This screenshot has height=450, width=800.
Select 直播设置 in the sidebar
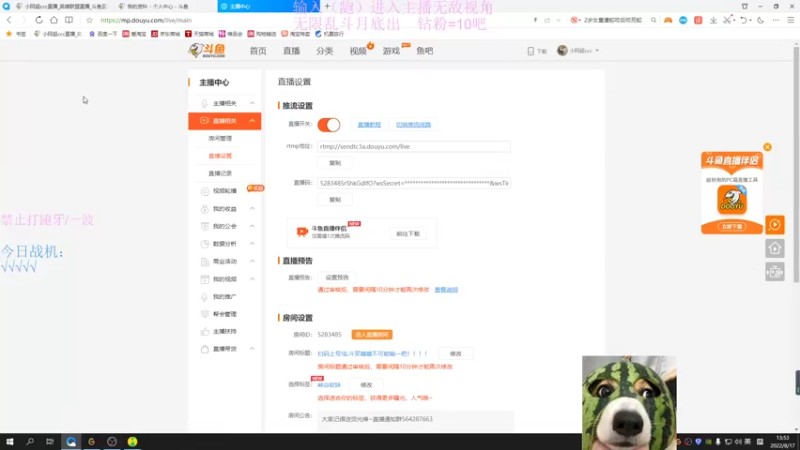pos(220,156)
